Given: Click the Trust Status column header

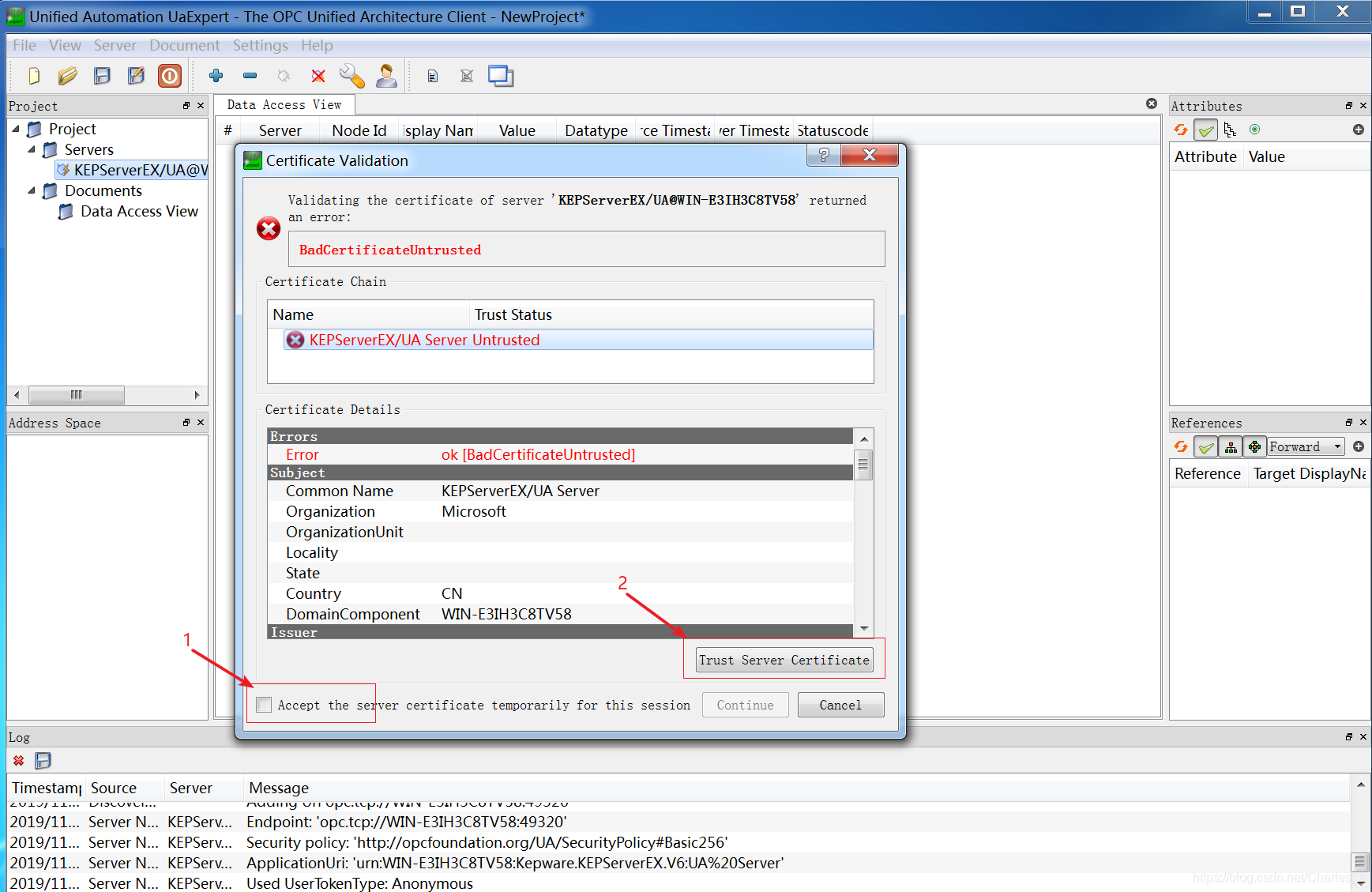Looking at the screenshot, I should [x=671, y=314].
